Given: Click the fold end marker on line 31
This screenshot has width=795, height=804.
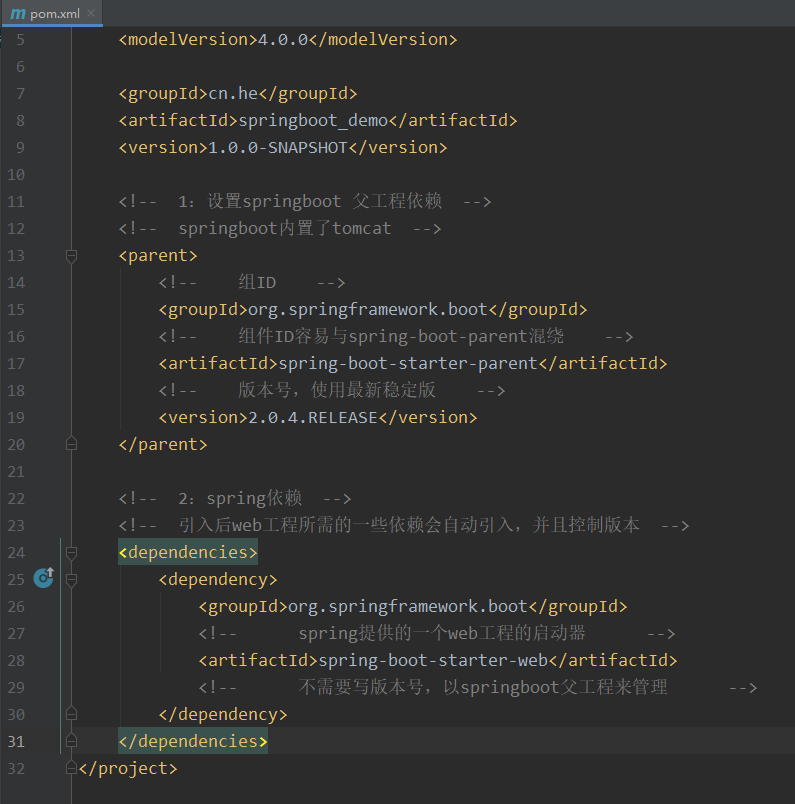Looking at the screenshot, I should (x=71, y=741).
